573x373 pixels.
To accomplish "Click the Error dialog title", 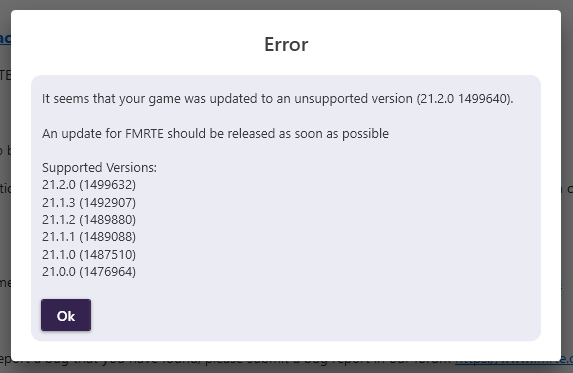I will pyautogui.click(x=286, y=44).
